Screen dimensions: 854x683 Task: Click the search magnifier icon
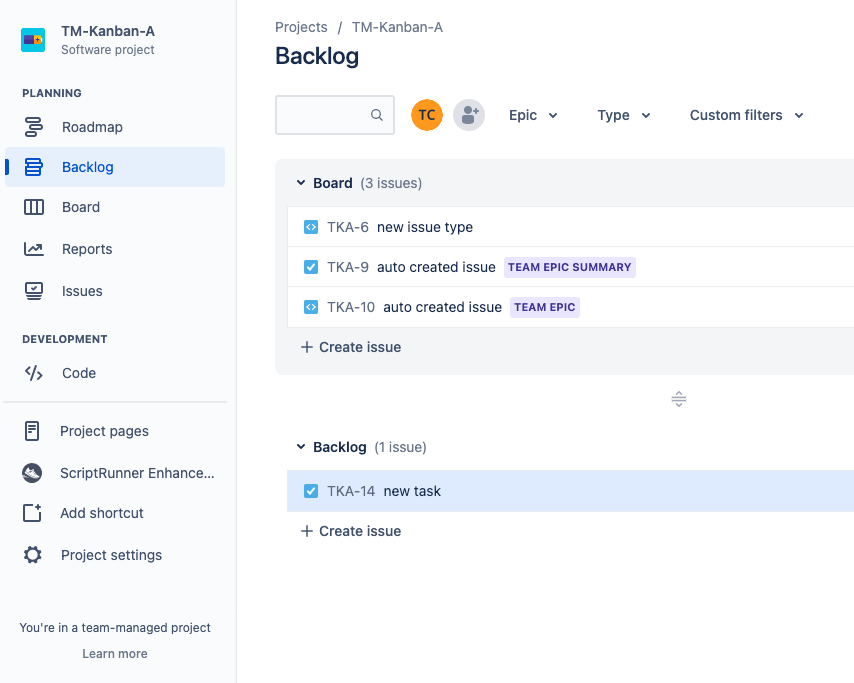coord(377,115)
